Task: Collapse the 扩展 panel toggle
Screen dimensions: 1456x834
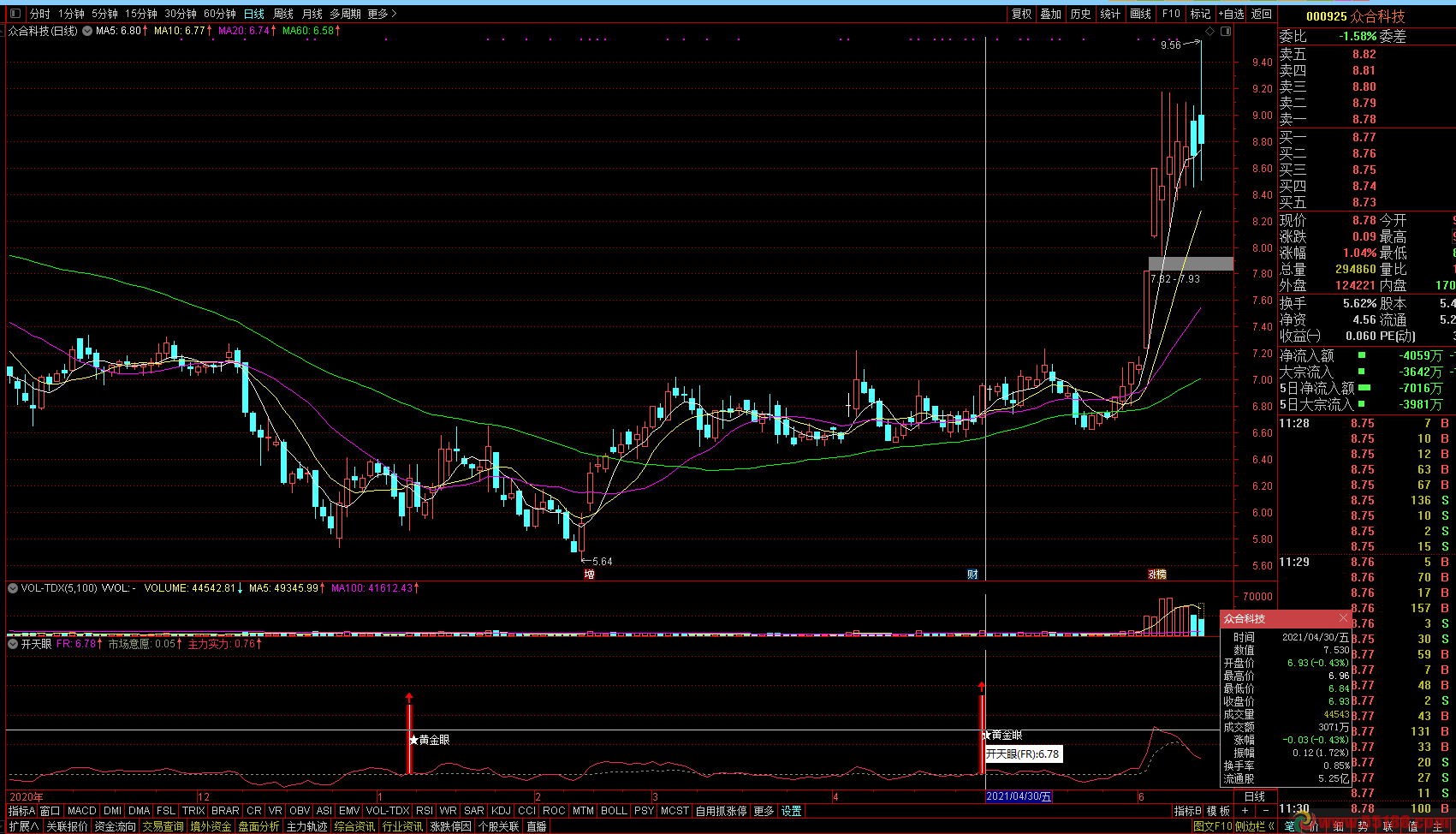Action: (23, 826)
